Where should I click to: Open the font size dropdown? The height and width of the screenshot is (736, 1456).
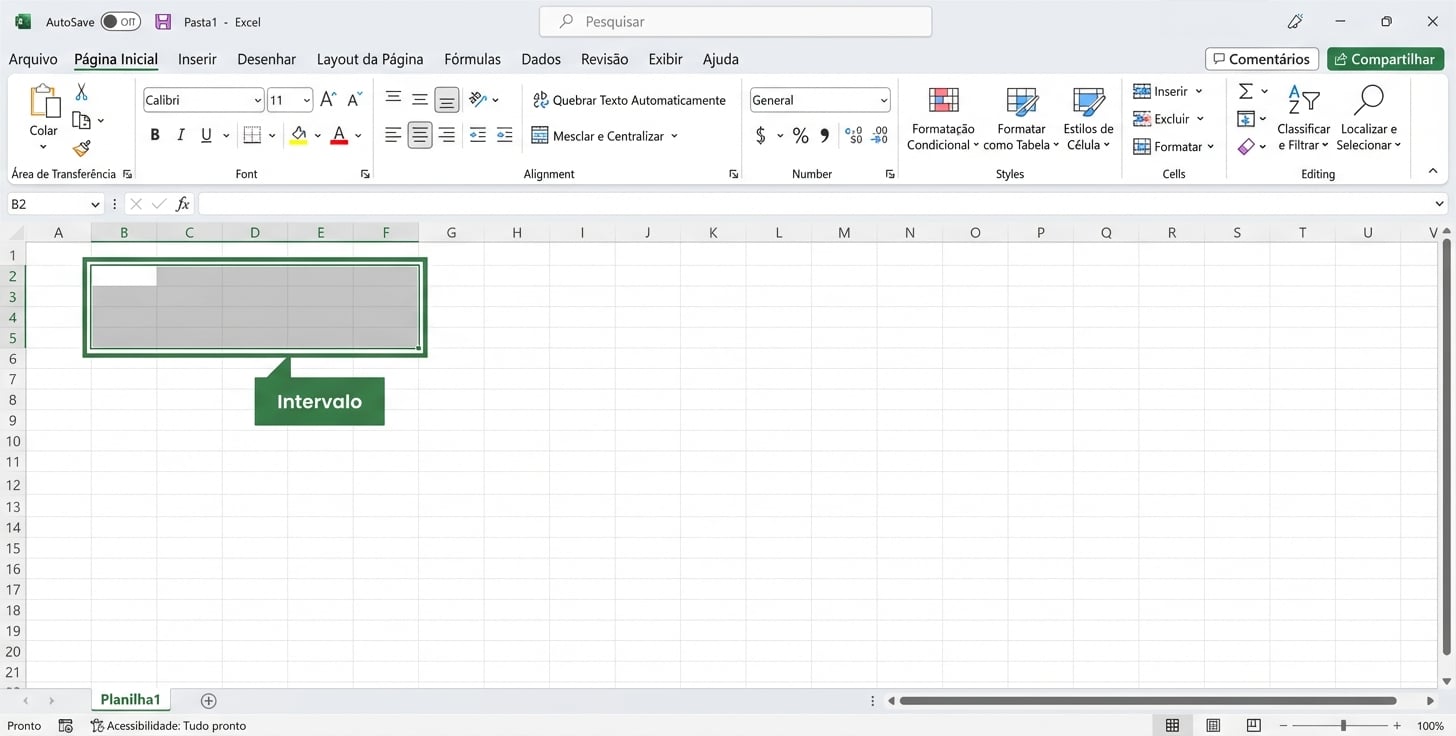306,100
